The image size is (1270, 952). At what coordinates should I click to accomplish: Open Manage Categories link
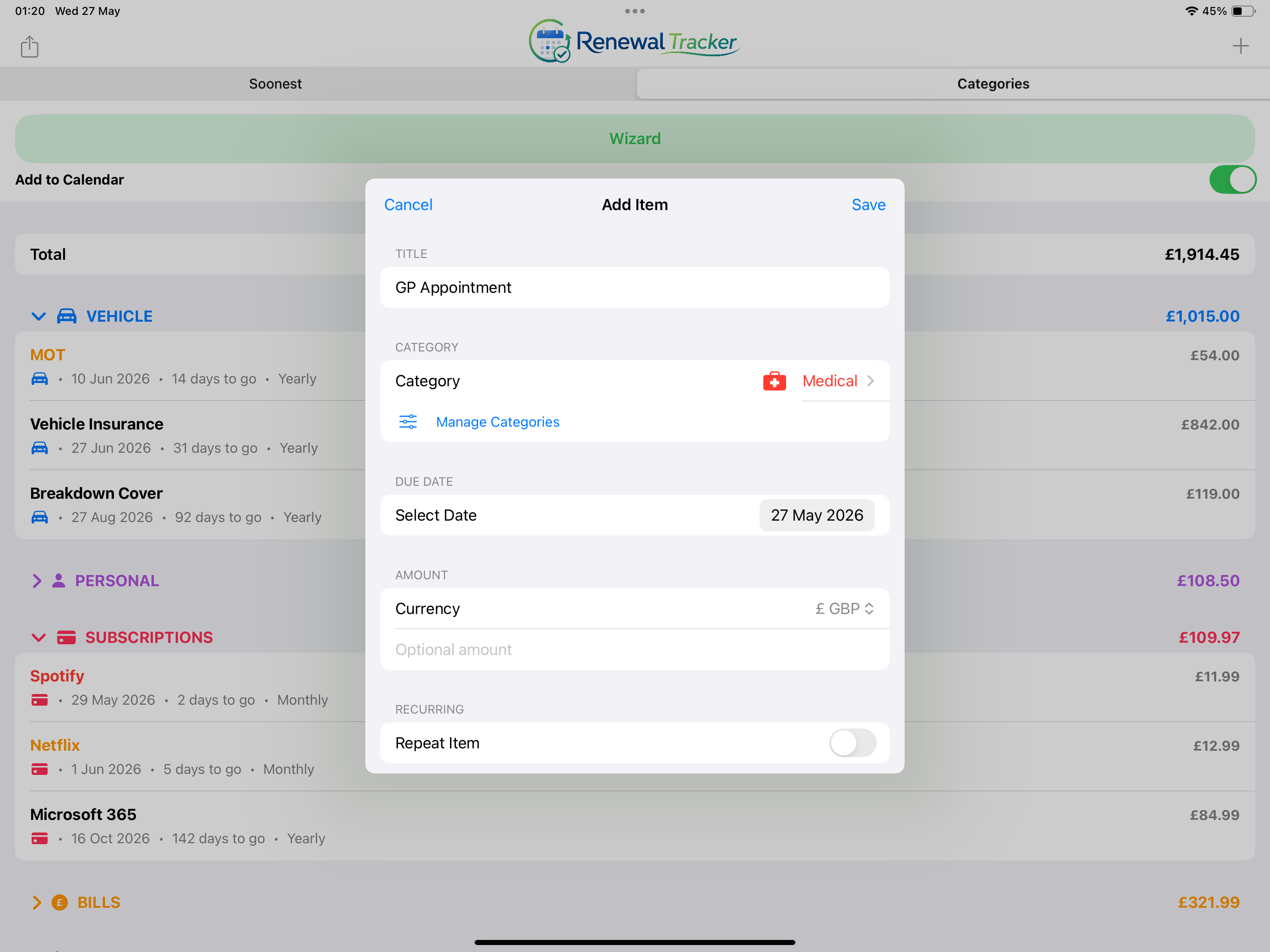point(497,422)
